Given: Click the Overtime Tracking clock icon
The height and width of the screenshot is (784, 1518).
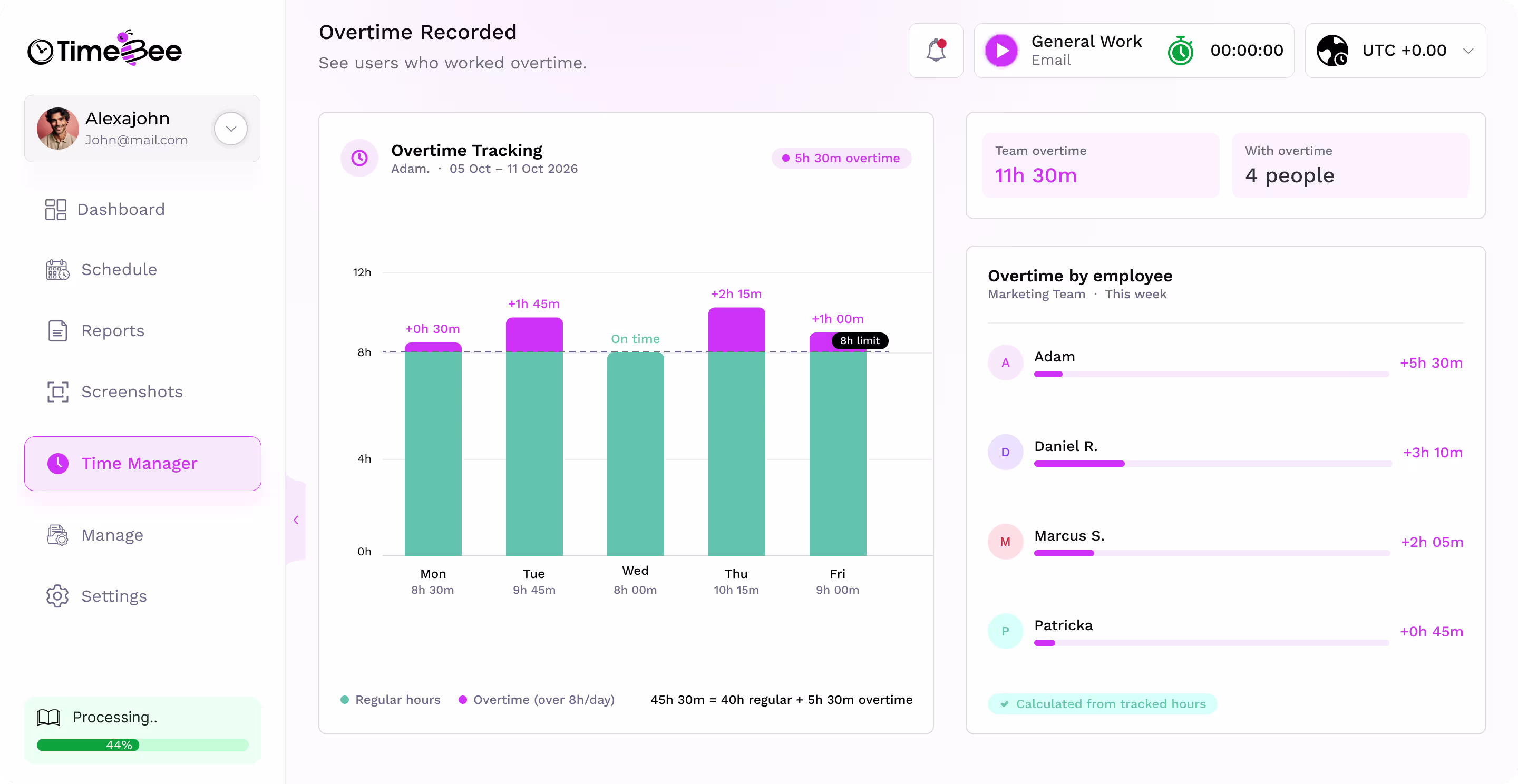Looking at the screenshot, I should pos(359,158).
